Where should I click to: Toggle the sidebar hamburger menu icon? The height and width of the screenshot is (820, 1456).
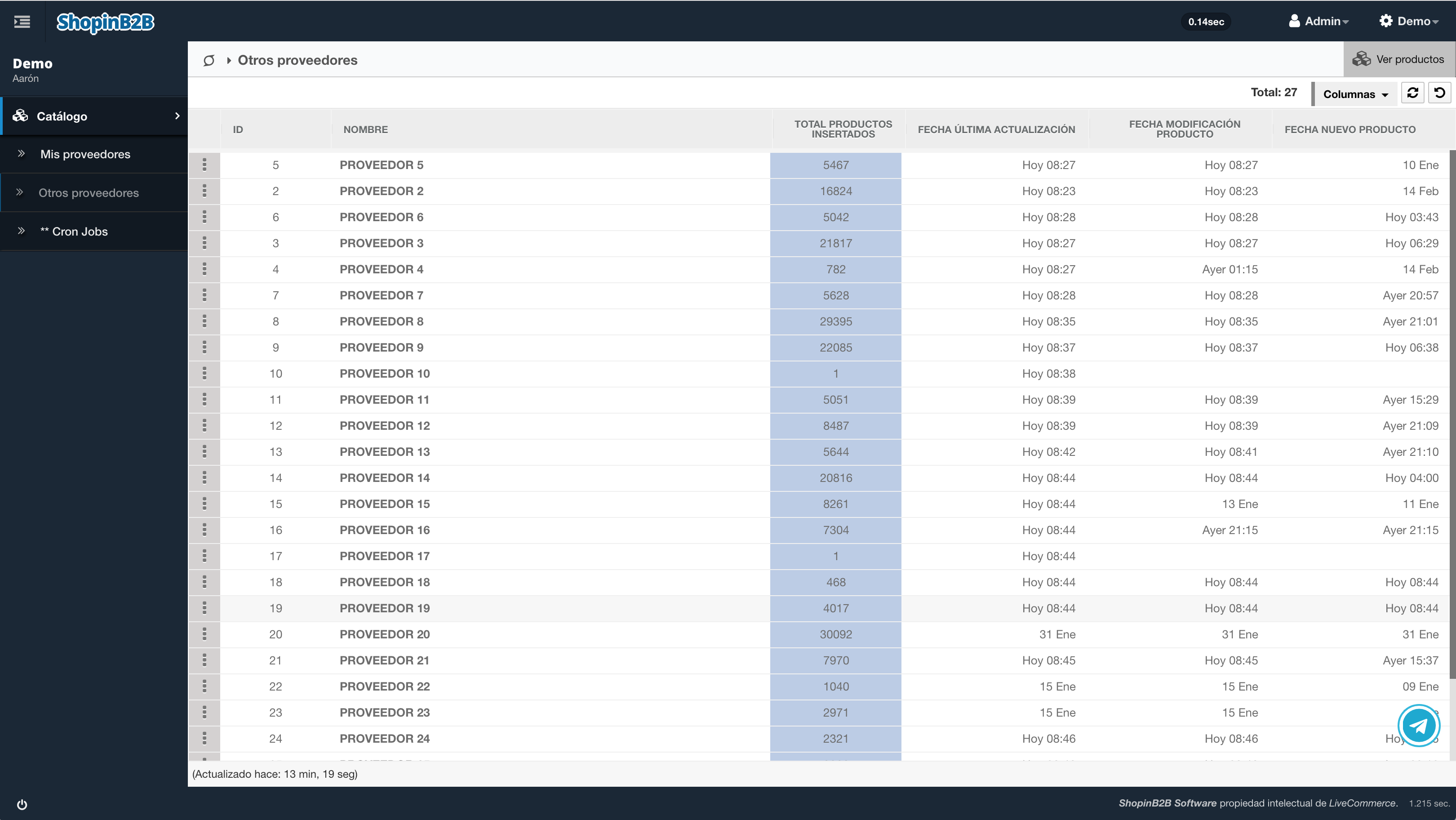coord(22,22)
